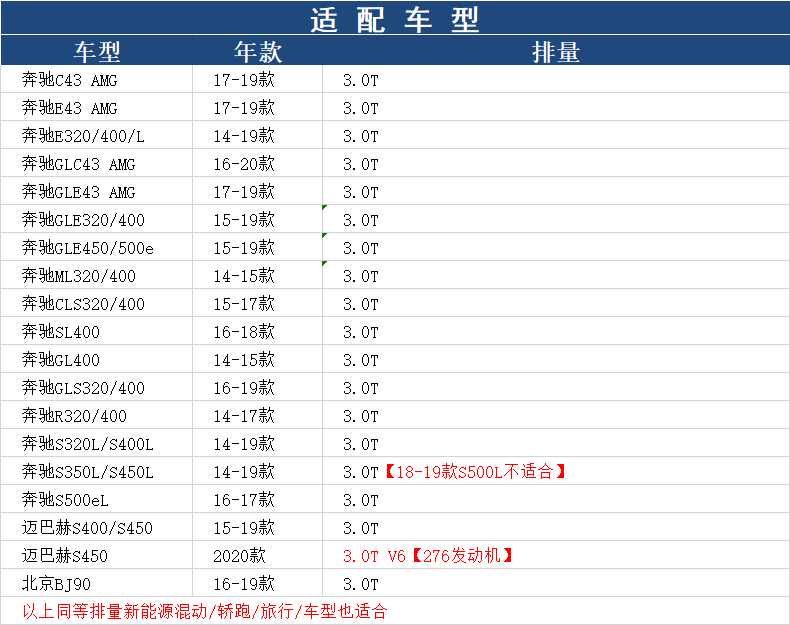Click 15-17款 in the CLS320/400 row
The height and width of the screenshot is (625, 790).
pos(244,304)
